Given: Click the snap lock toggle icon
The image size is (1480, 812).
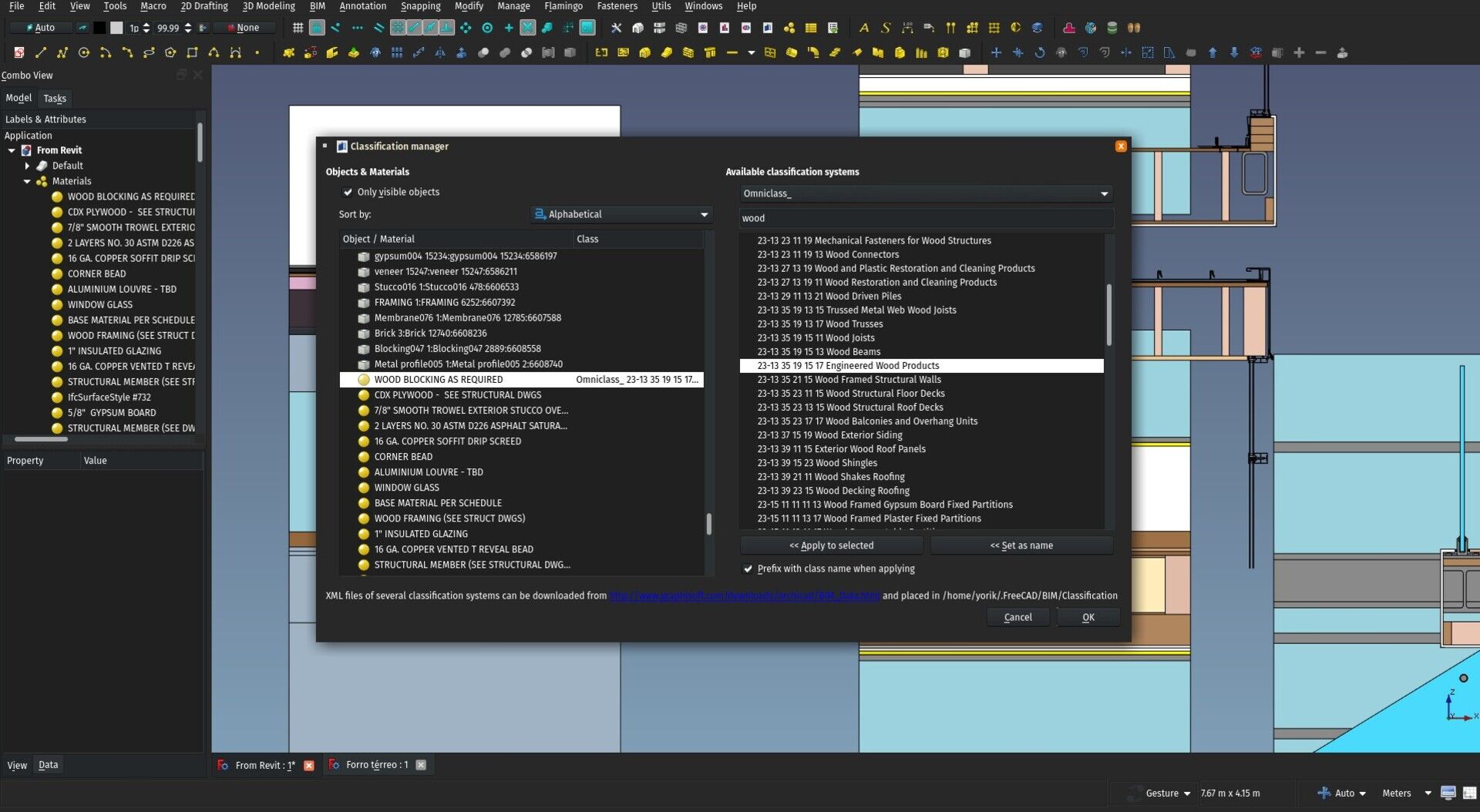Looking at the screenshot, I should tap(317, 28).
